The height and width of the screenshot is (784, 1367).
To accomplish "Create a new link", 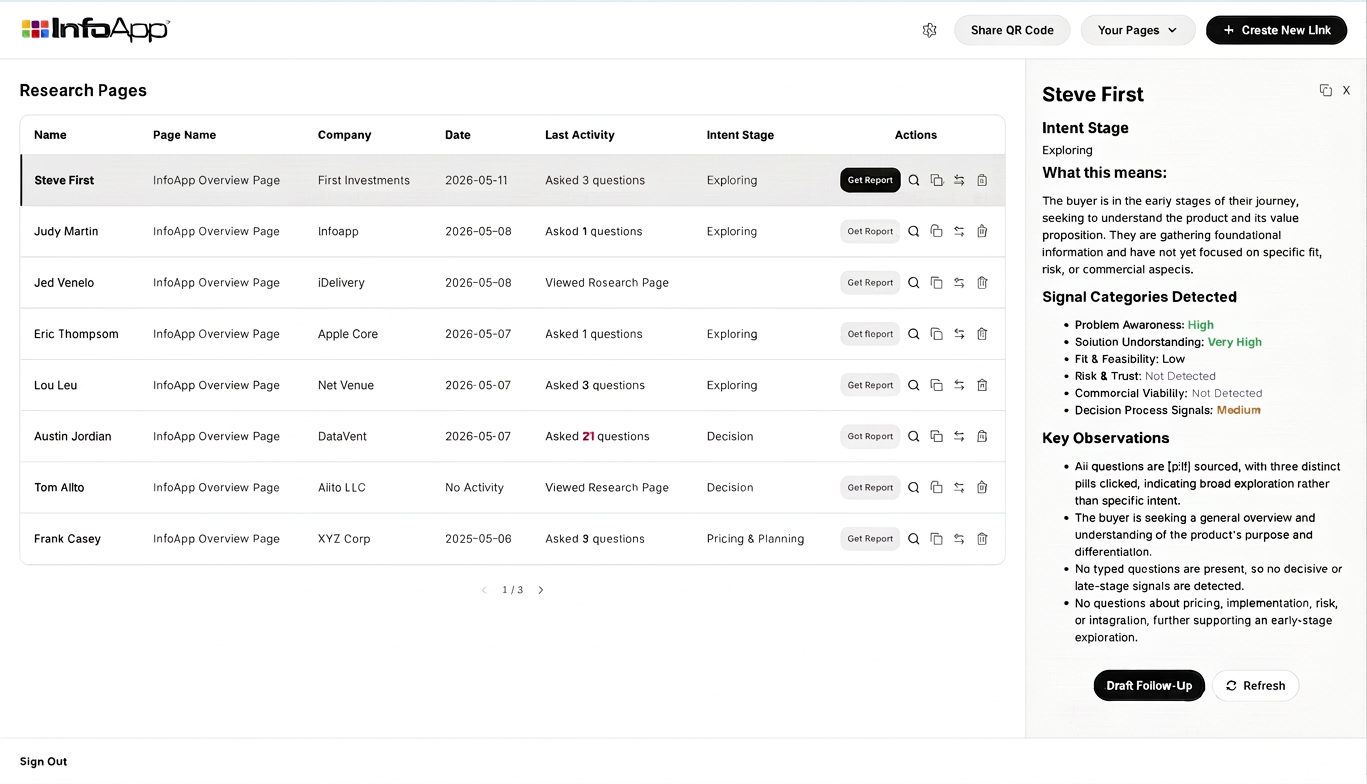I will [x=1276, y=30].
